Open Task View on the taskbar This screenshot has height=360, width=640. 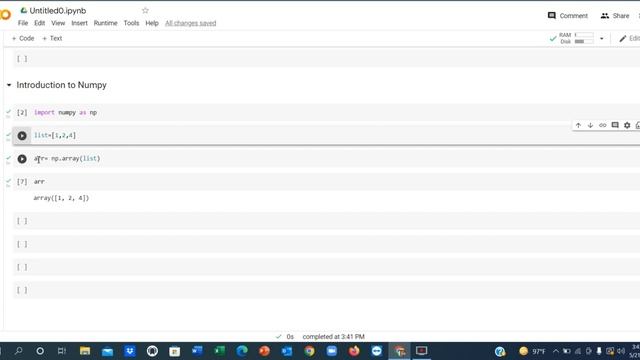tap(62, 351)
